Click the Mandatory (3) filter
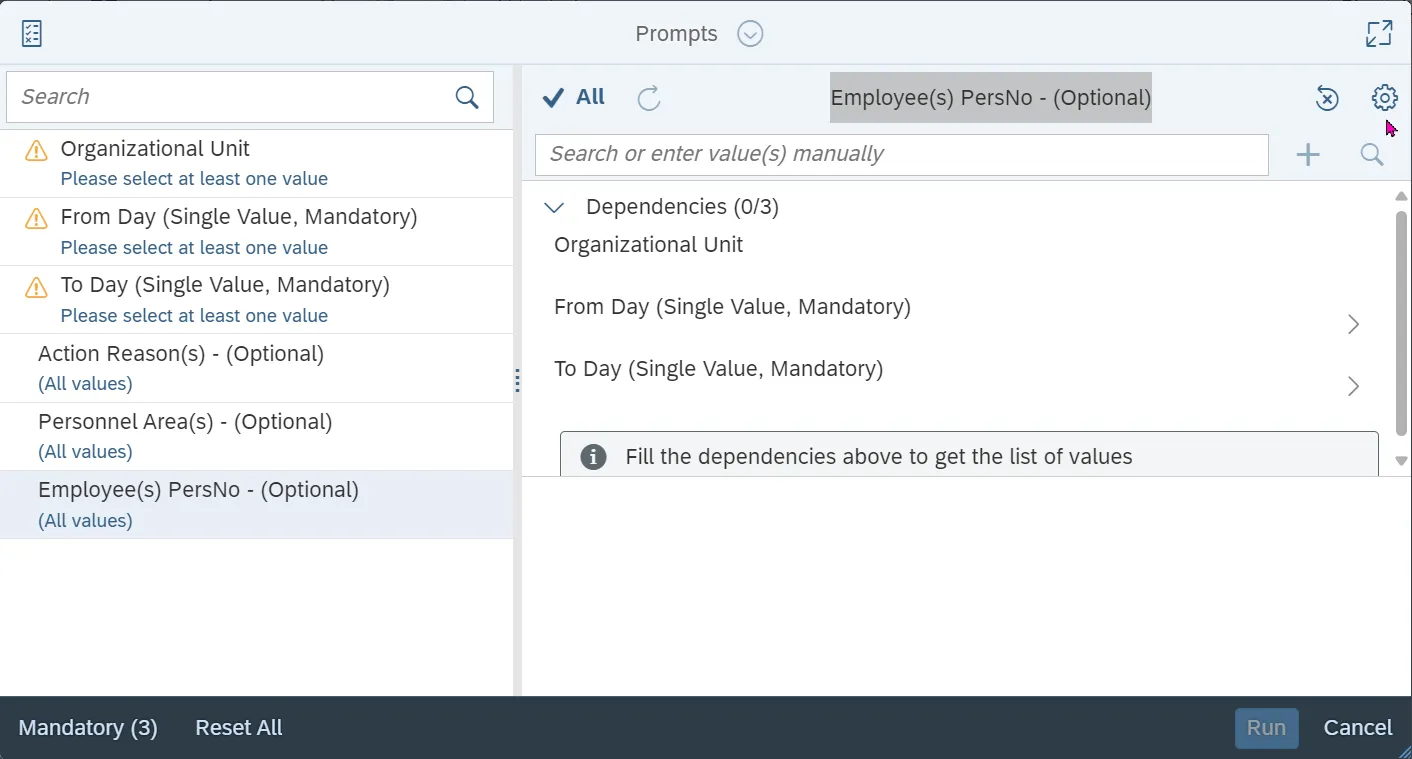The image size is (1412, 759). (x=88, y=728)
